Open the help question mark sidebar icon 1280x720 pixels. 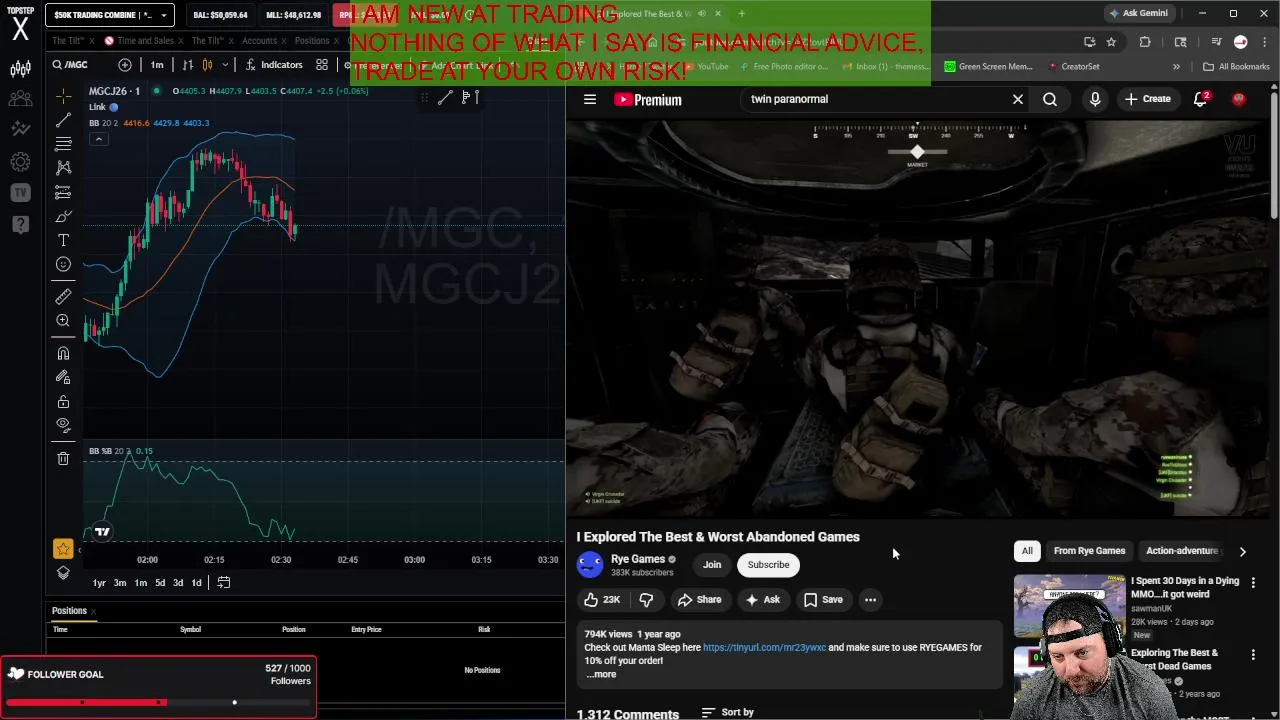click(20, 224)
